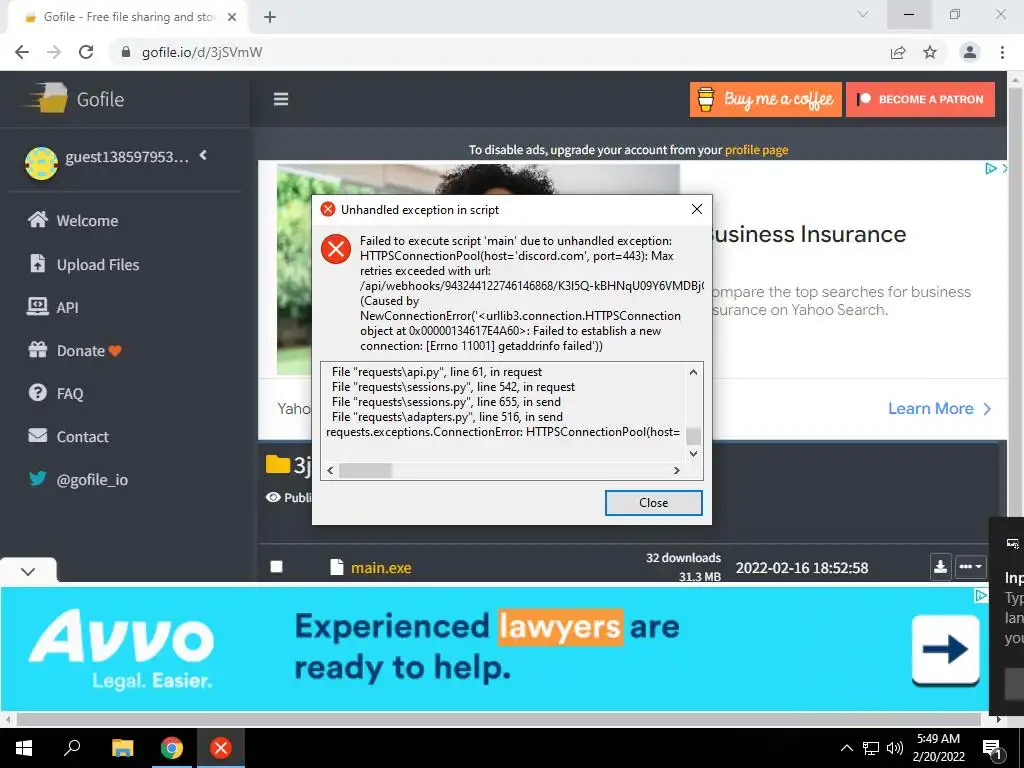Viewport: 1024px width, 768px height.
Task: Click the Close button in the error dialog
Action: click(x=653, y=502)
